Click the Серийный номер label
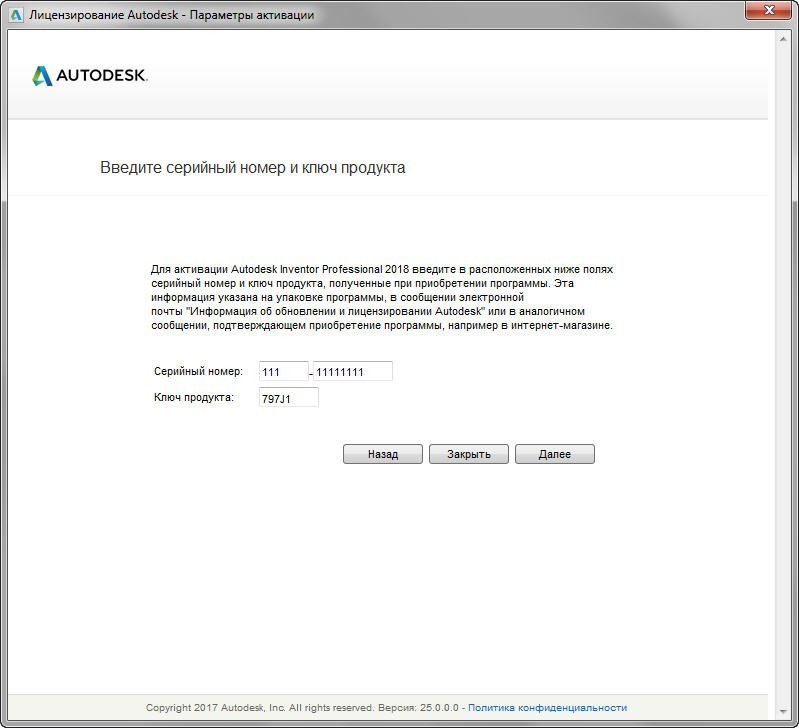This screenshot has width=799, height=728. point(198,371)
